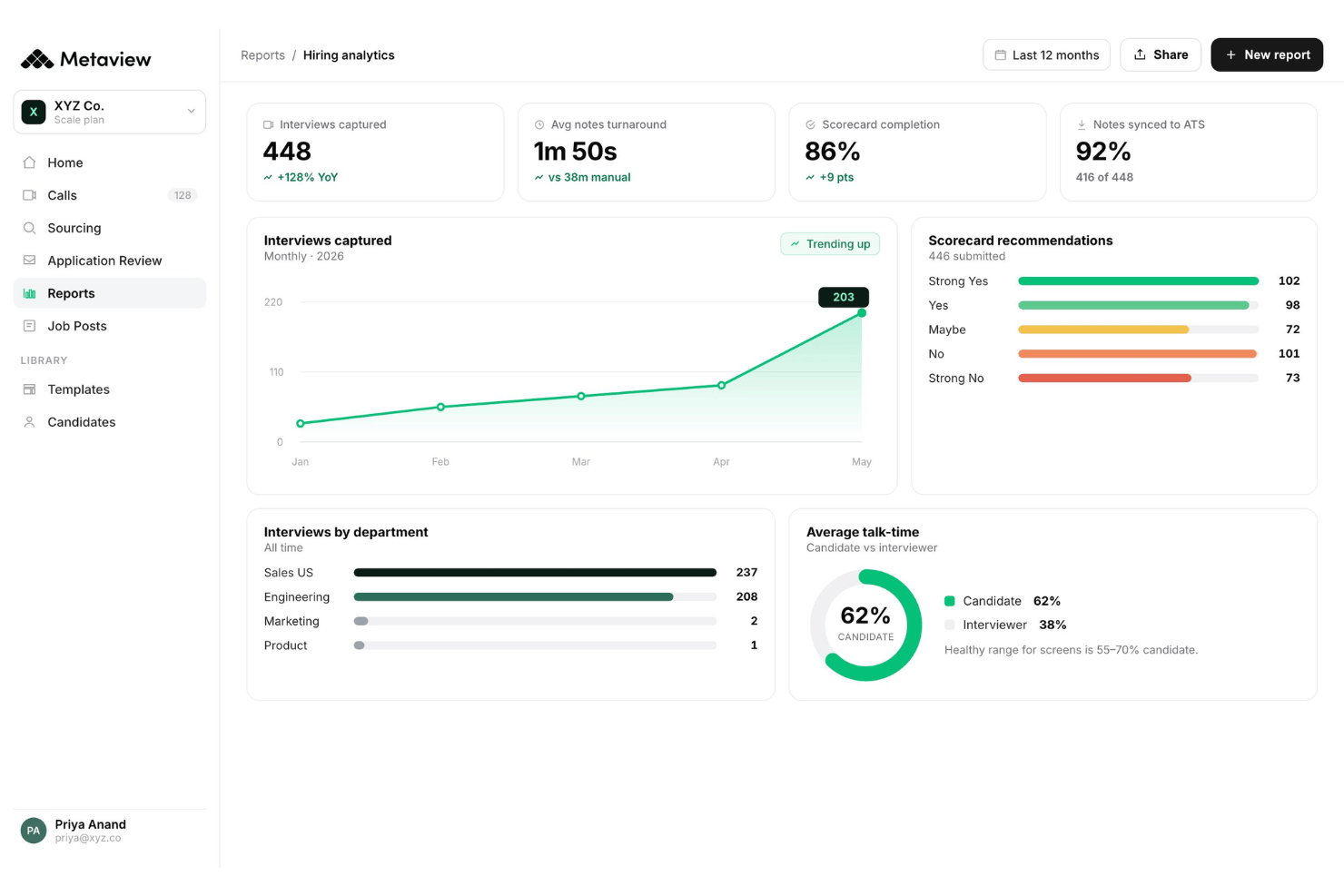Viewport: 1344px width, 896px height.
Task: Click the 1m 50s turnaround value
Action: coord(575,151)
